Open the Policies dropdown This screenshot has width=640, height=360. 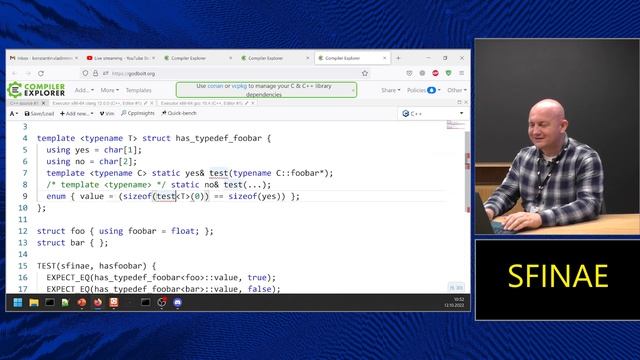tap(424, 90)
